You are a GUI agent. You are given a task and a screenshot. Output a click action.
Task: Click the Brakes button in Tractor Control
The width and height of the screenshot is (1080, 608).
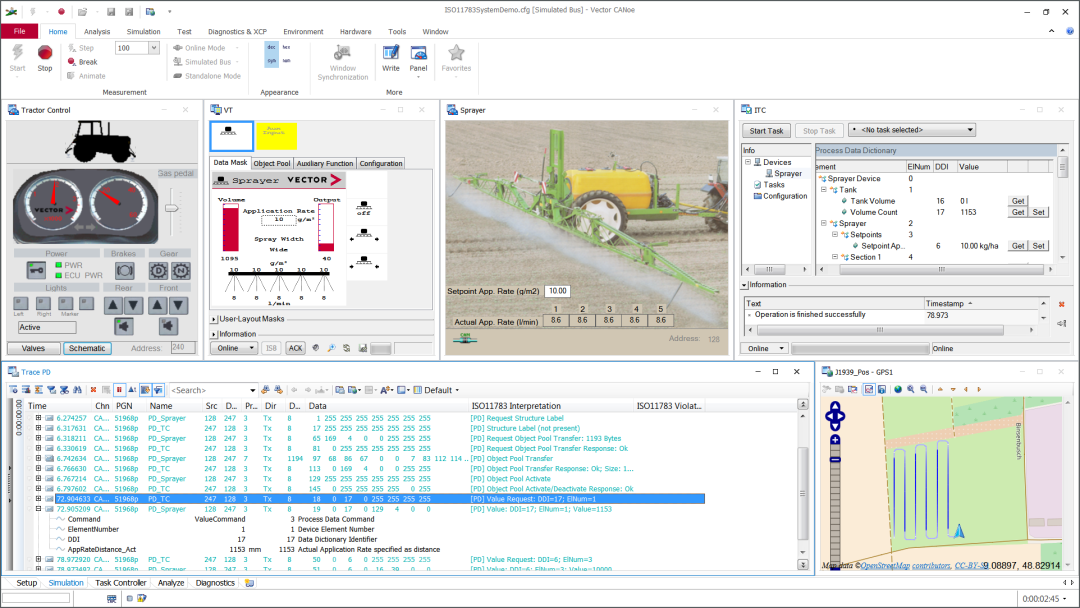pyautogui.click(x=125, y=271)
